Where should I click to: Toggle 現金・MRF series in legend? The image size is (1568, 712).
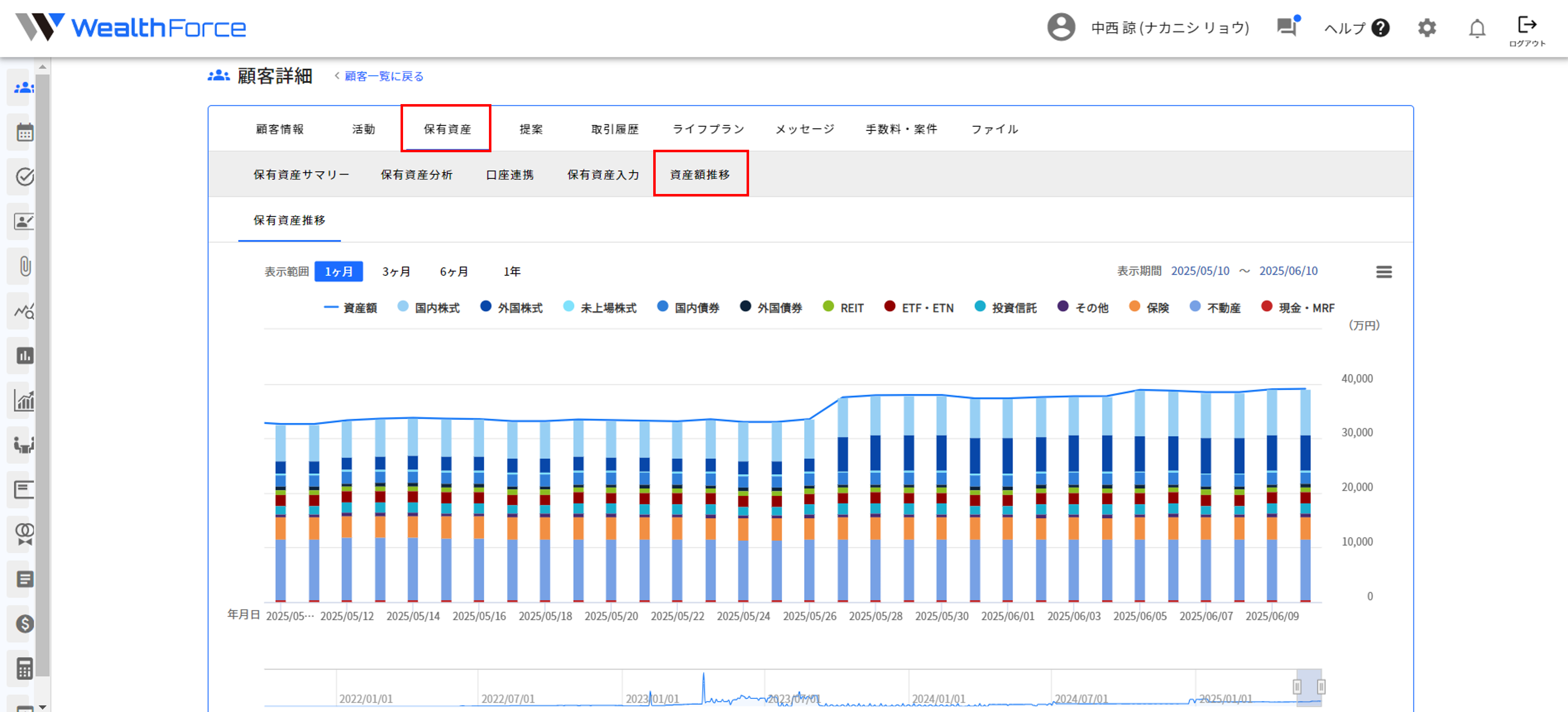1298,308
